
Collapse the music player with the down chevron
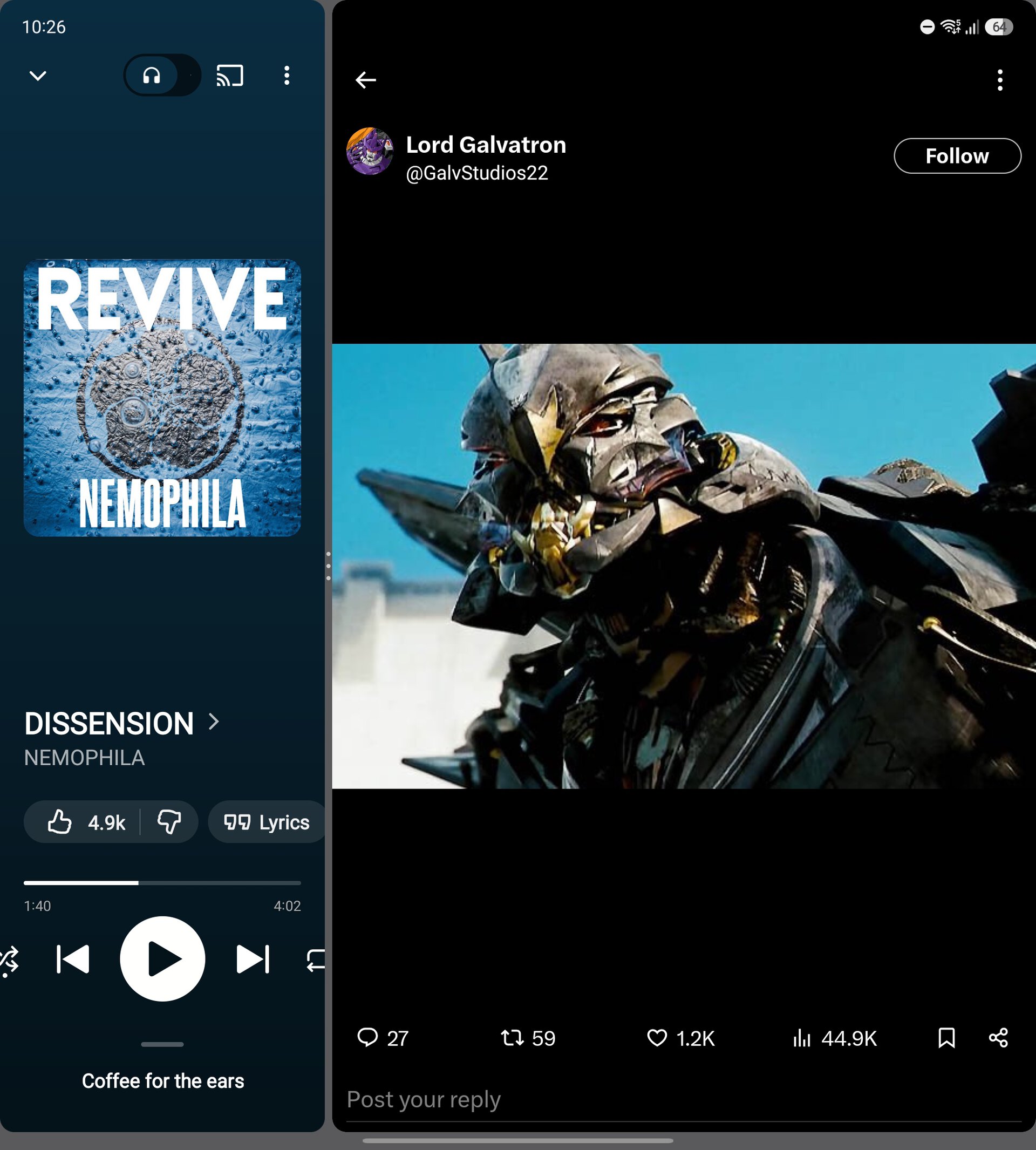tap(38, 75)
